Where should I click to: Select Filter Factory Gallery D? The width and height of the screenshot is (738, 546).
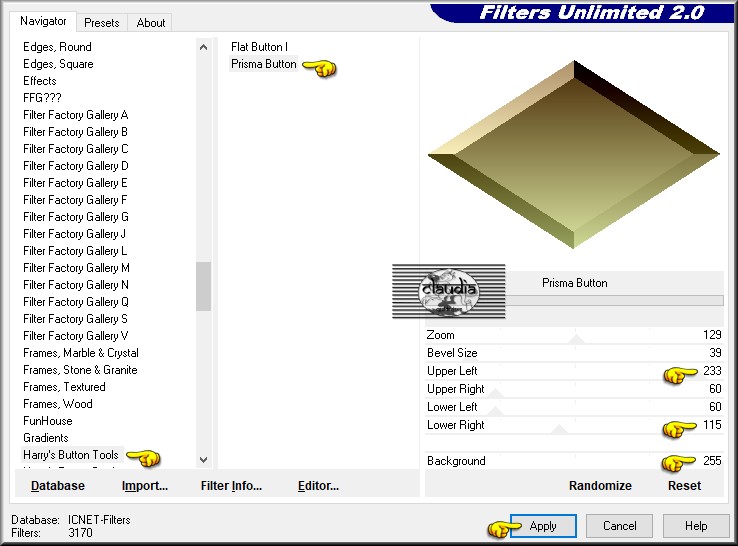(76, 166)
